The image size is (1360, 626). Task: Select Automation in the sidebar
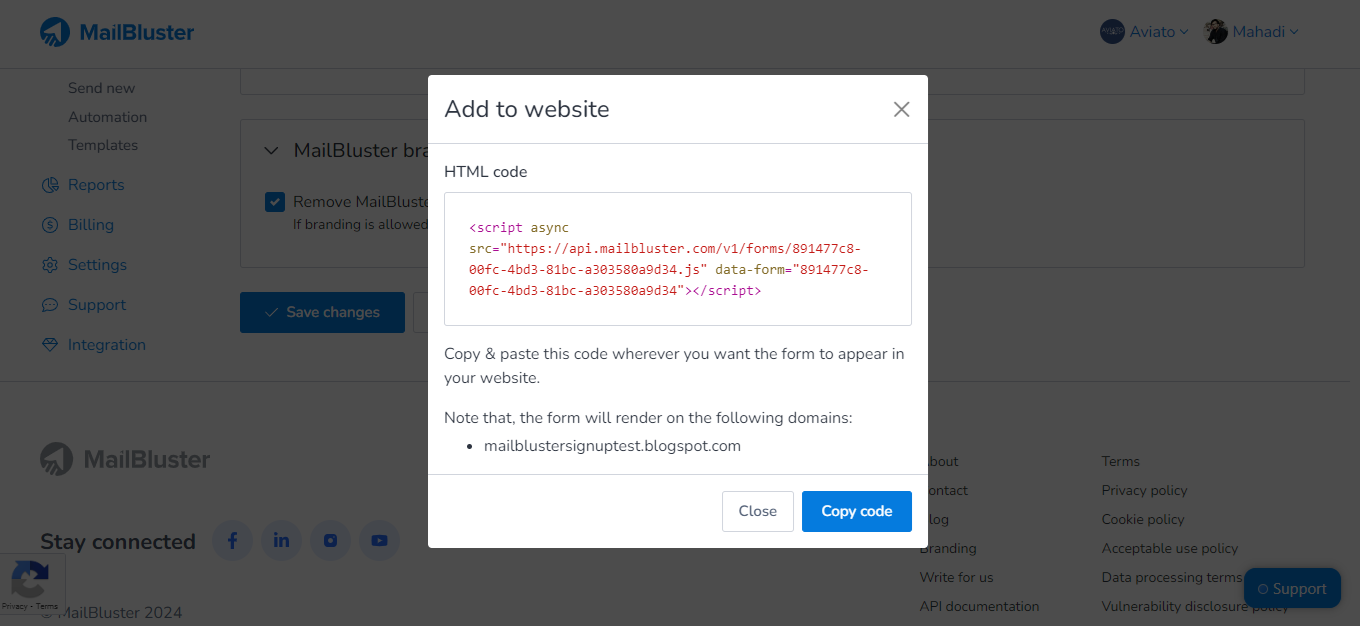coord(107,116)
